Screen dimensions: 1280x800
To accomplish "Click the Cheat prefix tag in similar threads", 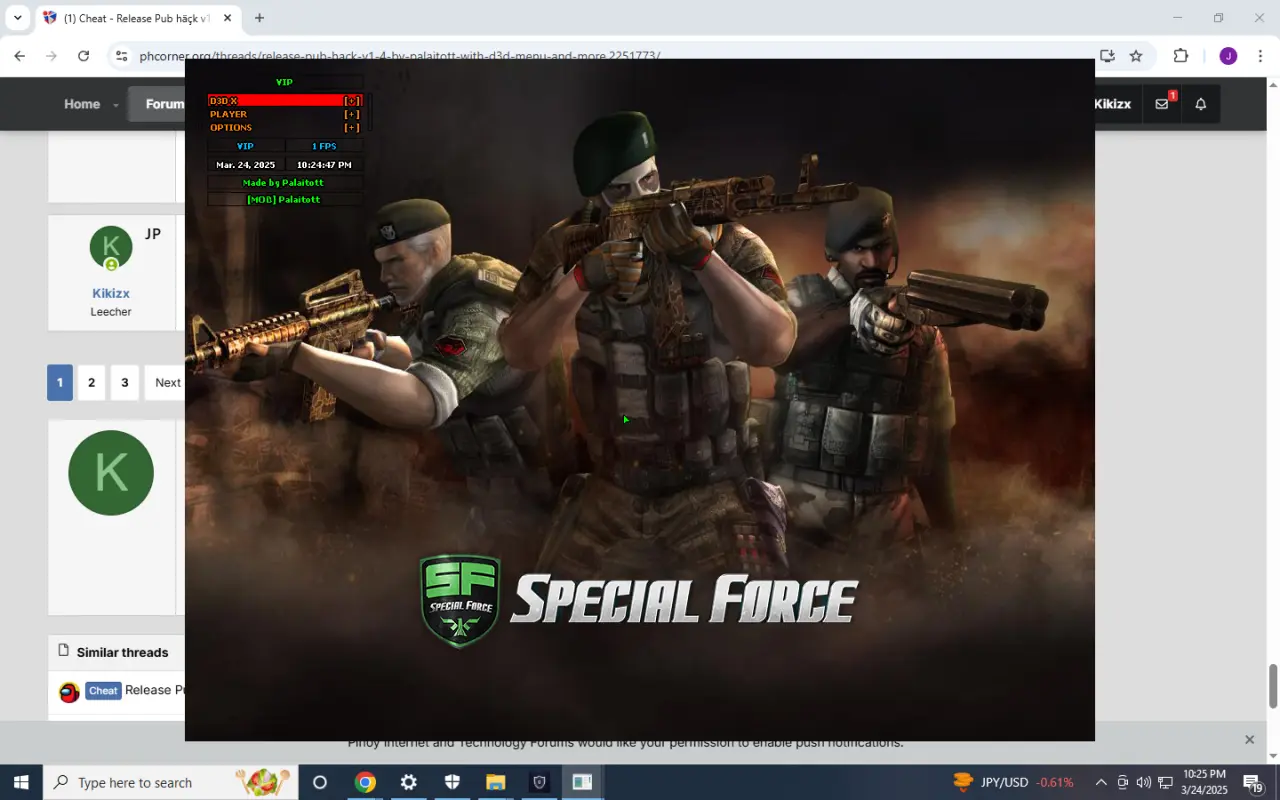I will [103, 691].
